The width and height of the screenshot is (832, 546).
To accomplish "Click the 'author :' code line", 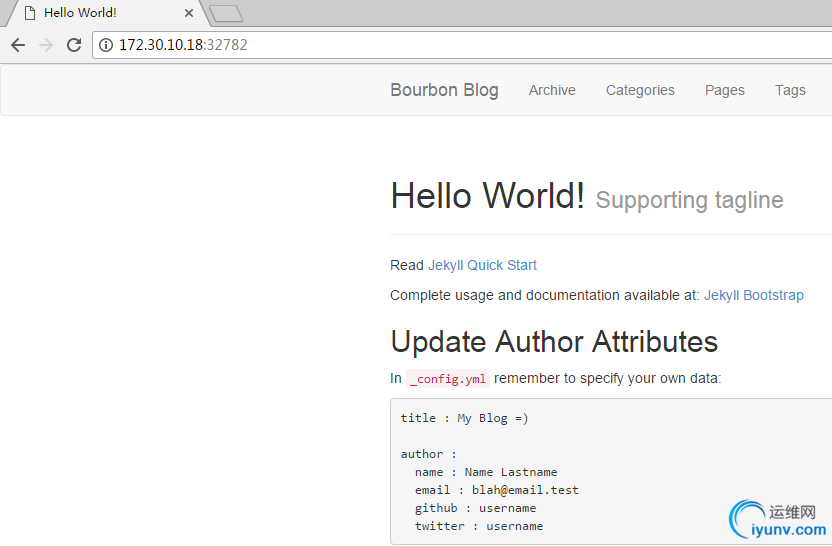I will pyautogui.click(x=428, y=454).
